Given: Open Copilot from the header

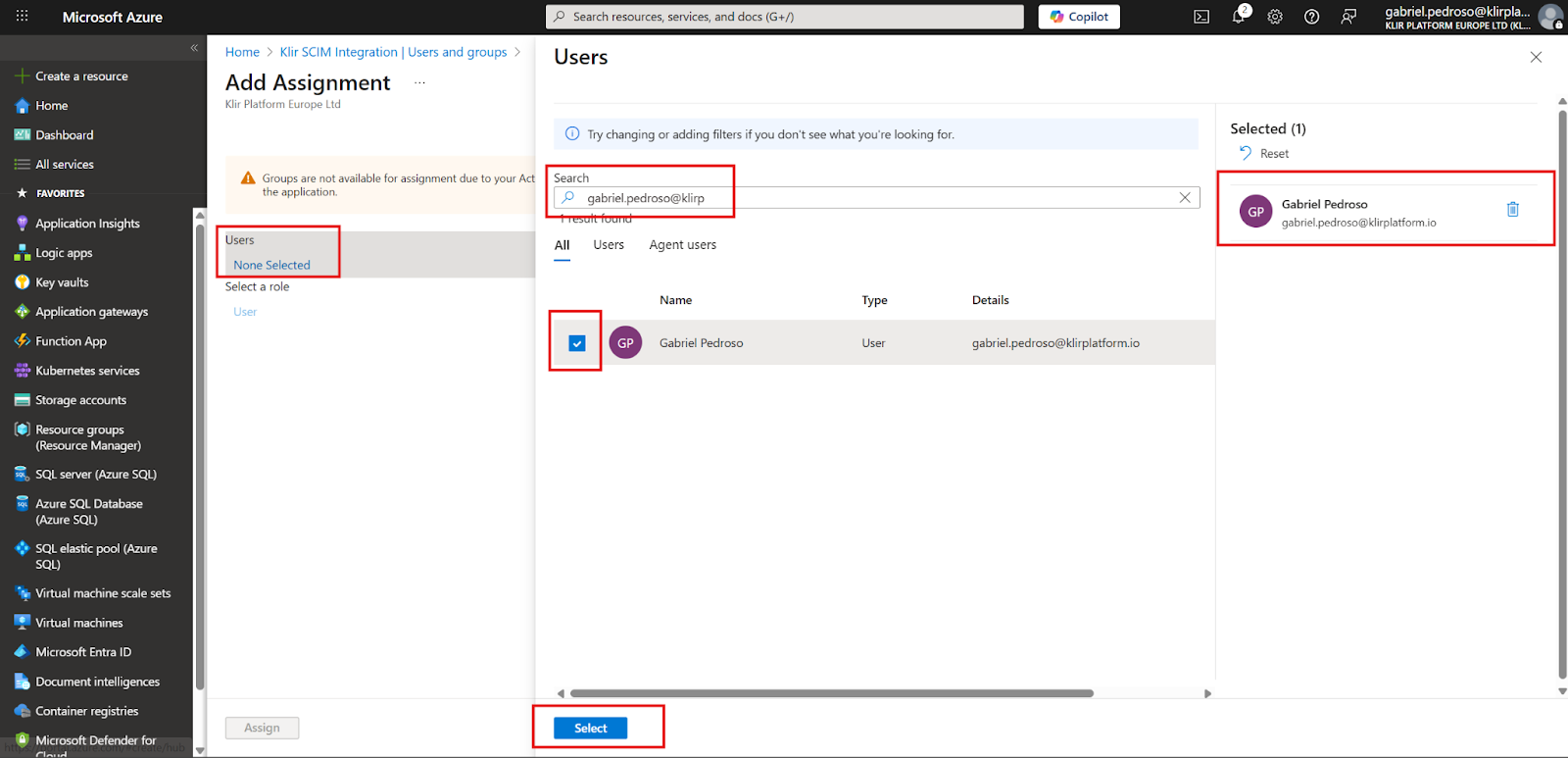Looking at the screenshot, I should pos(1079,17).
